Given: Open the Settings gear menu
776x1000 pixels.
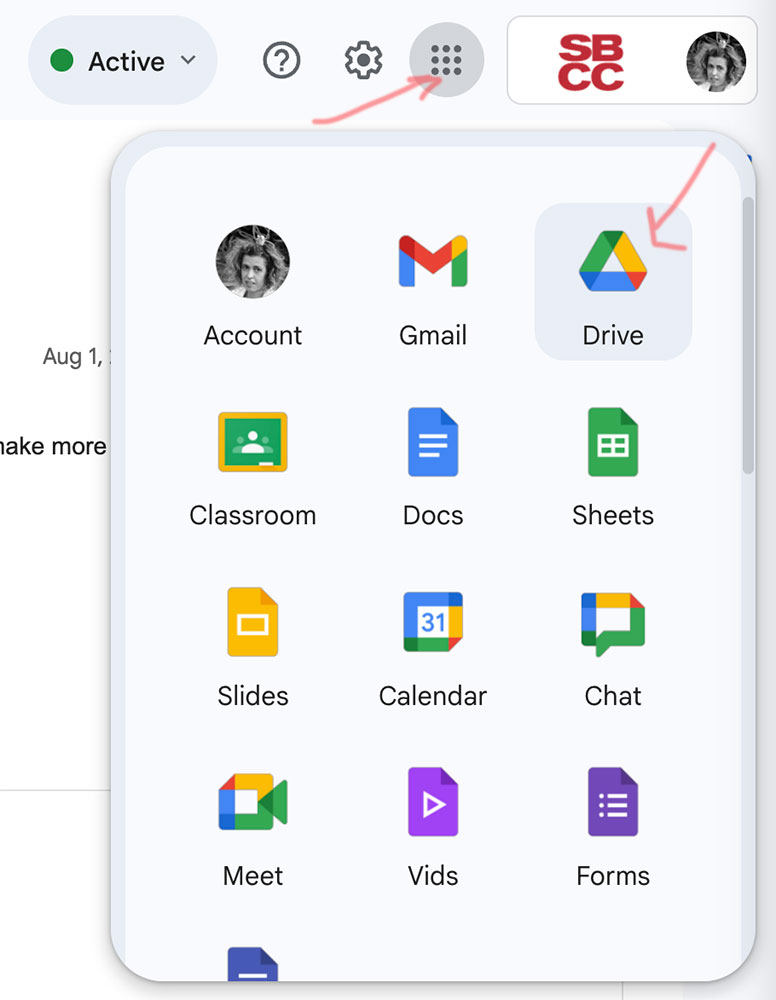Looking at the screenshot, I should point(363,61).
